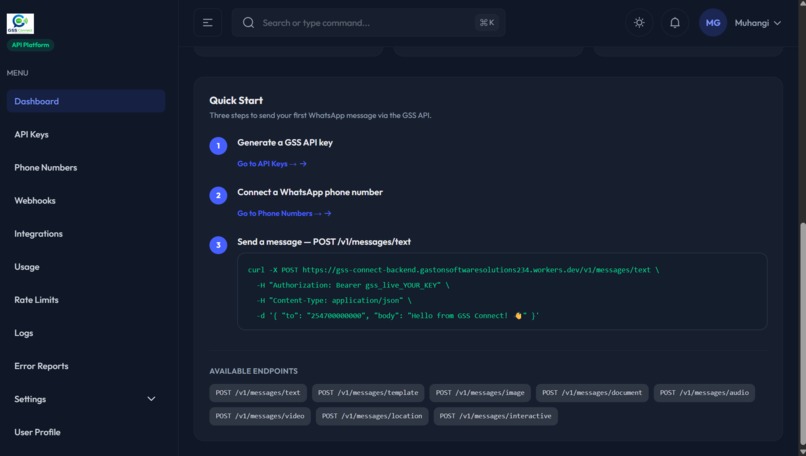This screenshot has width=806, height=456.
Task: Click the API Platform badge
Action: pos(30,45)
